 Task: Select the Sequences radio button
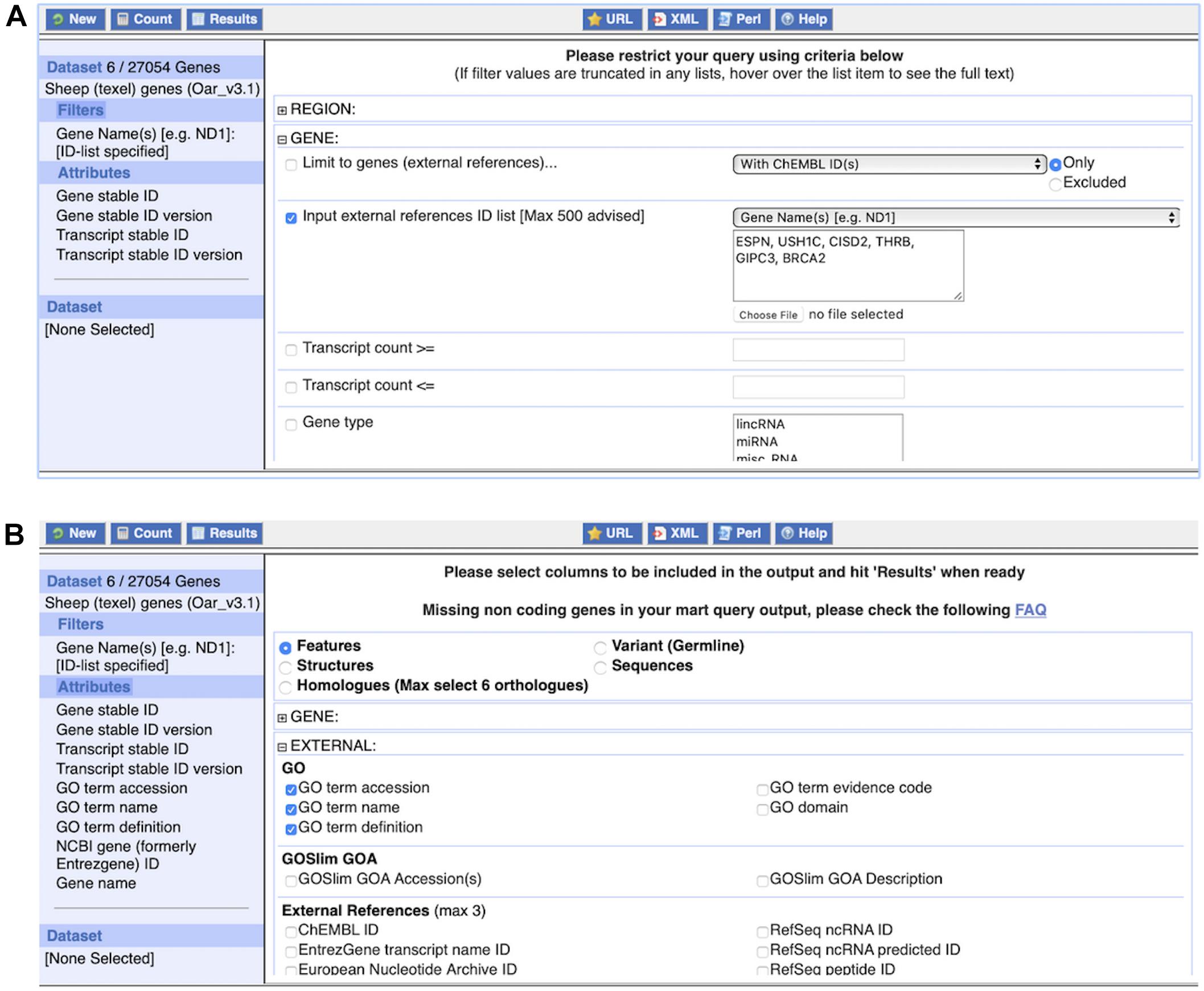point(600,667)
